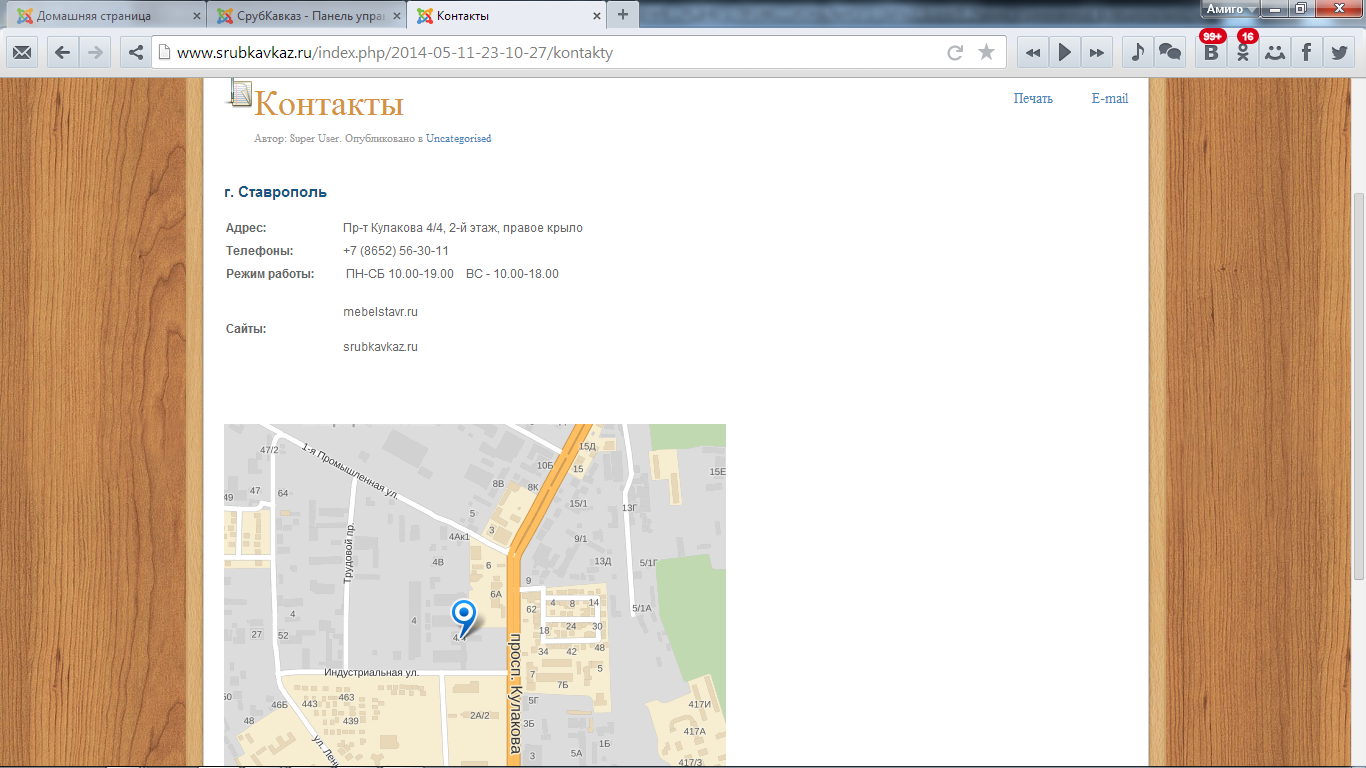Close the Контакты tab
The width and height of the screenshot is (1366, 768).
[x=598, y=16]
